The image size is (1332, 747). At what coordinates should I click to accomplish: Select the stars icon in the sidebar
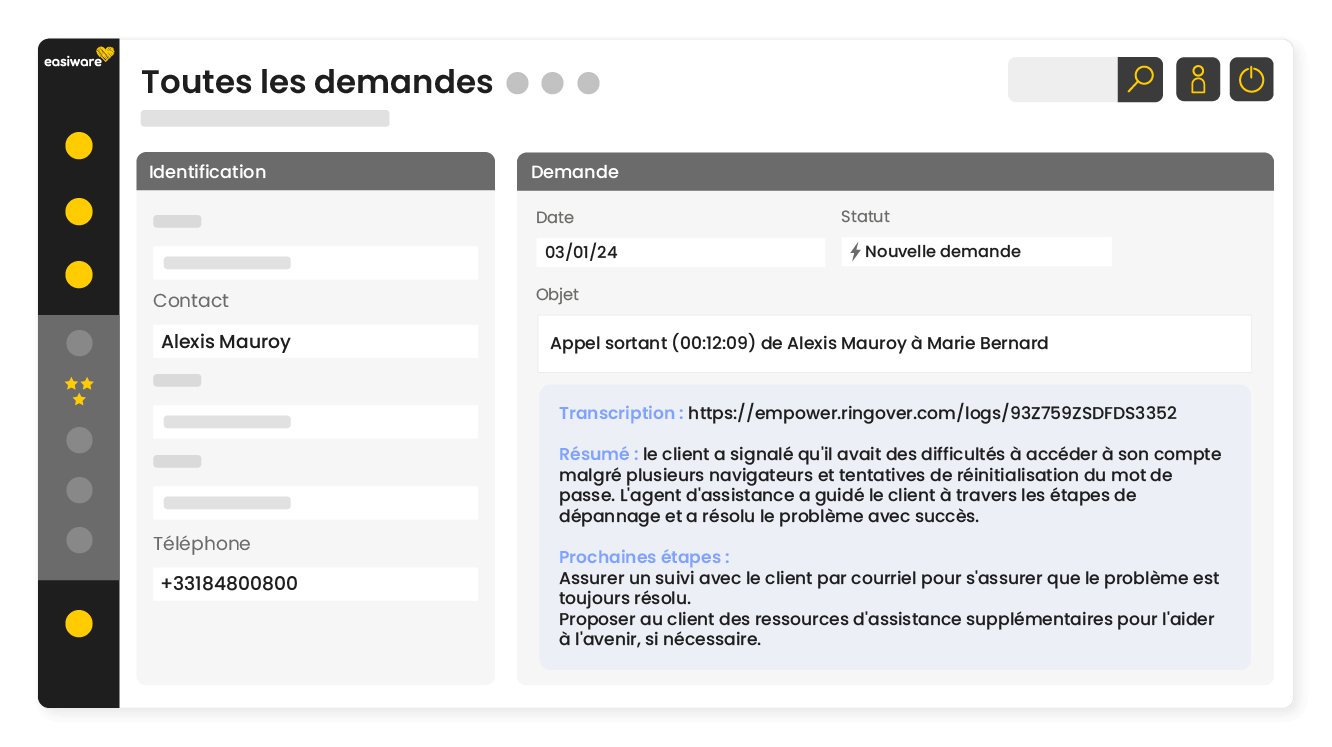79,391
